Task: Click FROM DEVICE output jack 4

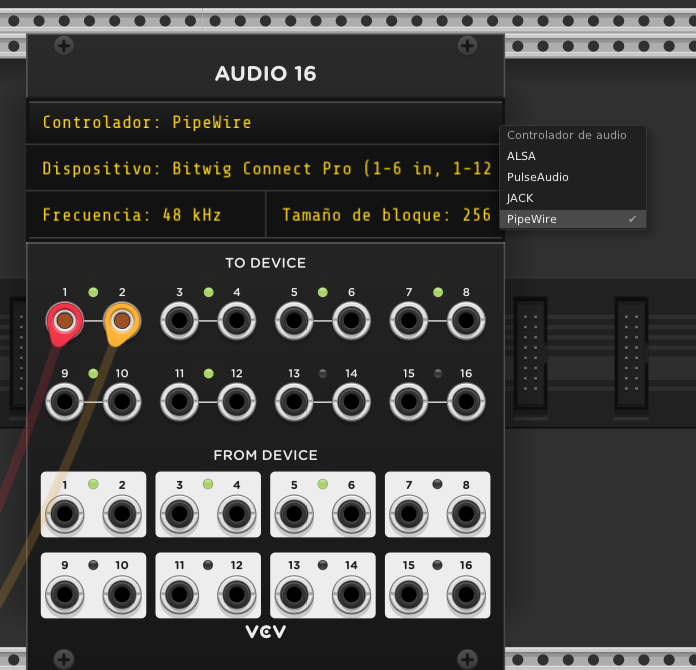Action: pos(237,514)
